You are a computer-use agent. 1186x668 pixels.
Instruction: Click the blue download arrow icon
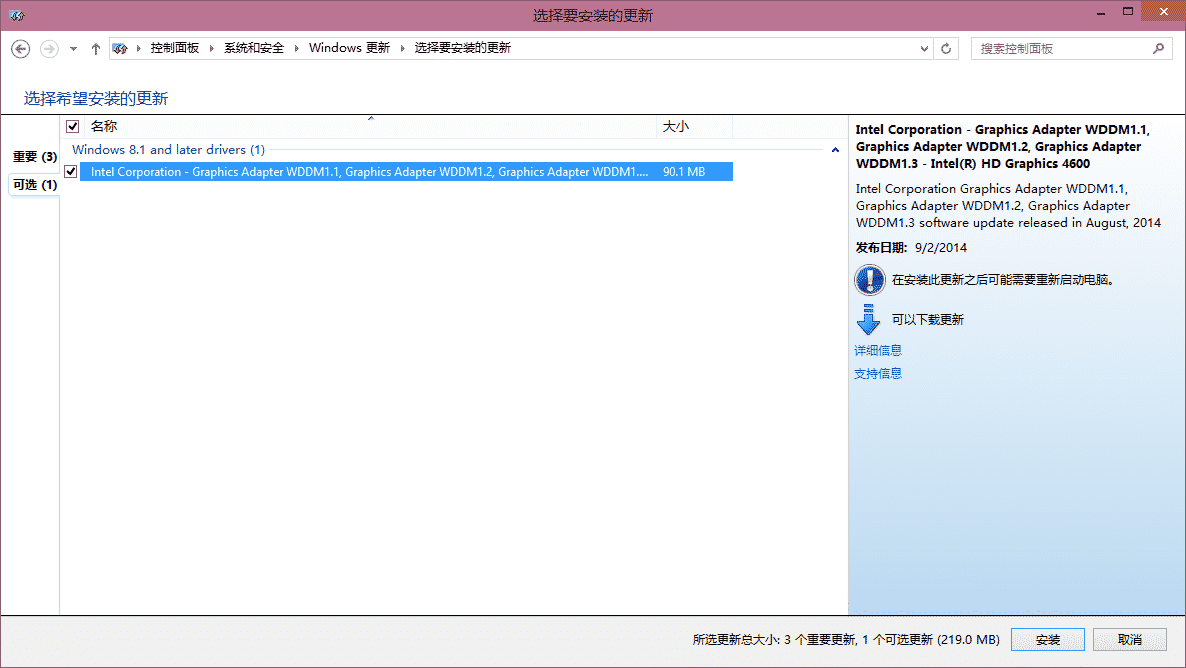click(x=868, y=319)
